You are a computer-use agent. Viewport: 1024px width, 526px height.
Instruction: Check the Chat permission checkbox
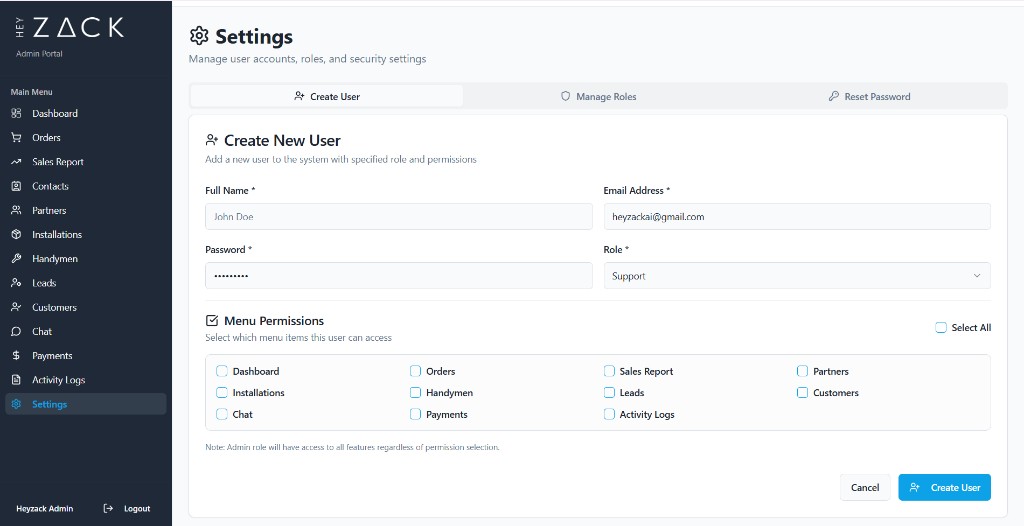(x=221, y=414)
